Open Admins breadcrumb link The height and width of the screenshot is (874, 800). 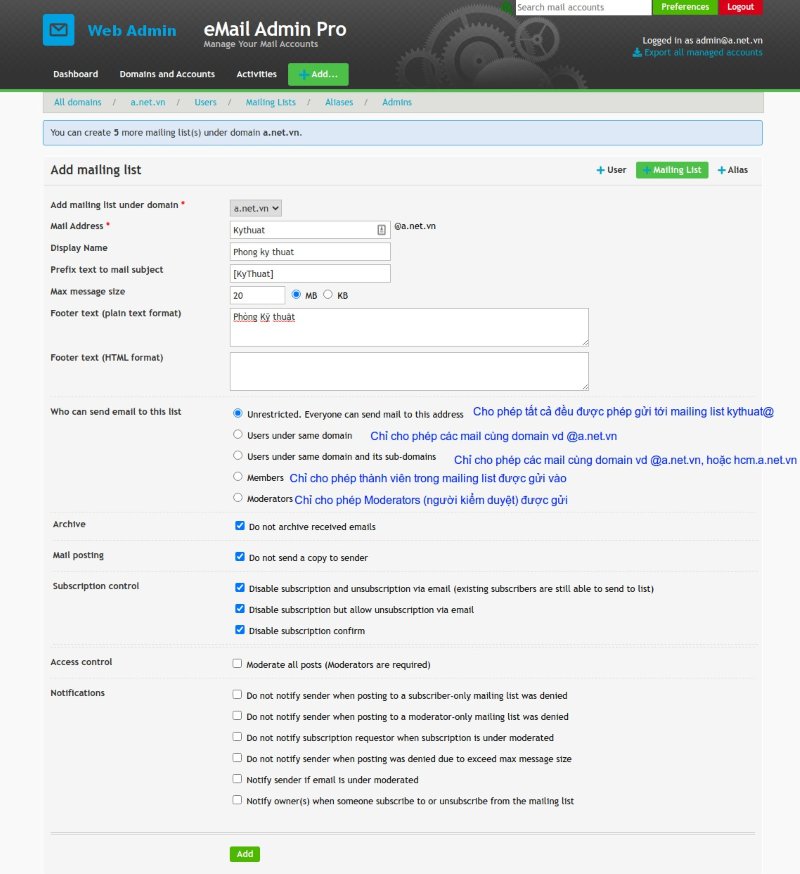point(397,102)
